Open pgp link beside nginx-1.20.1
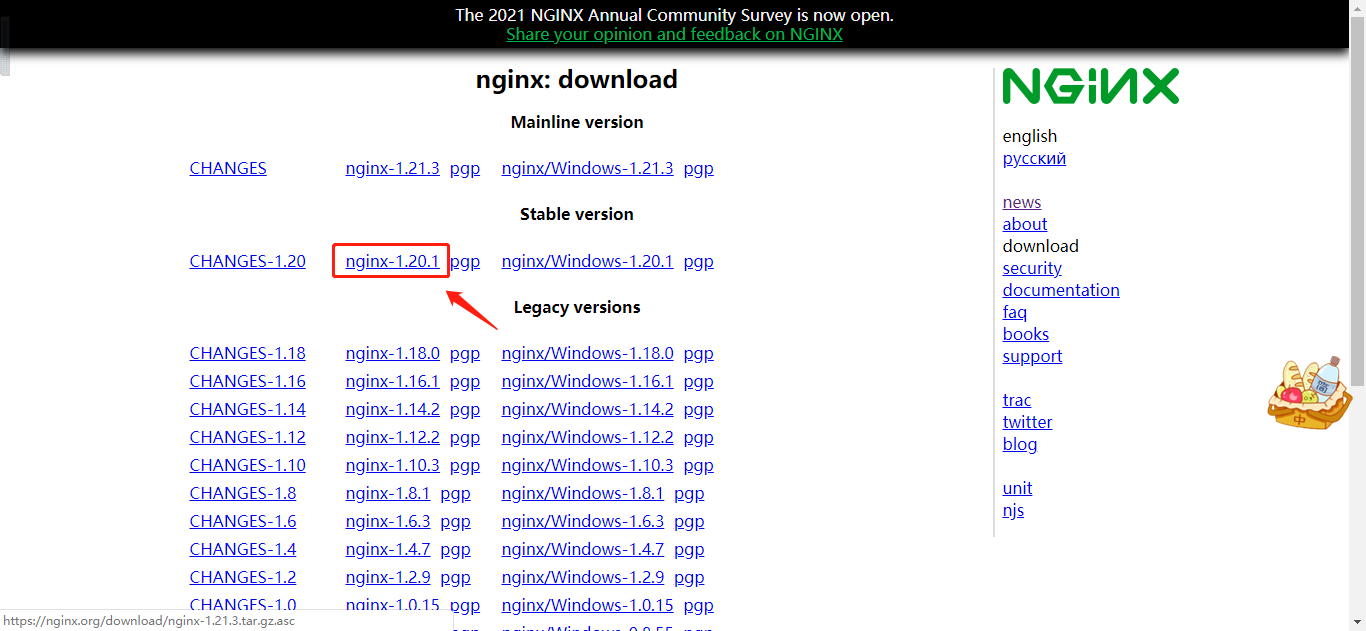 [x=465, y=261]
